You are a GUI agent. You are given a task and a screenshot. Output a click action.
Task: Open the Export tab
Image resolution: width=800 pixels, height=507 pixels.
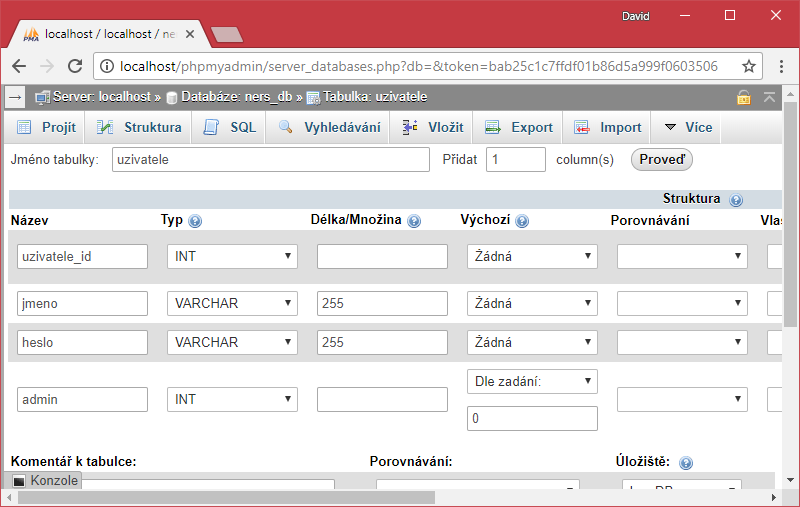click(x=519, y=128)
